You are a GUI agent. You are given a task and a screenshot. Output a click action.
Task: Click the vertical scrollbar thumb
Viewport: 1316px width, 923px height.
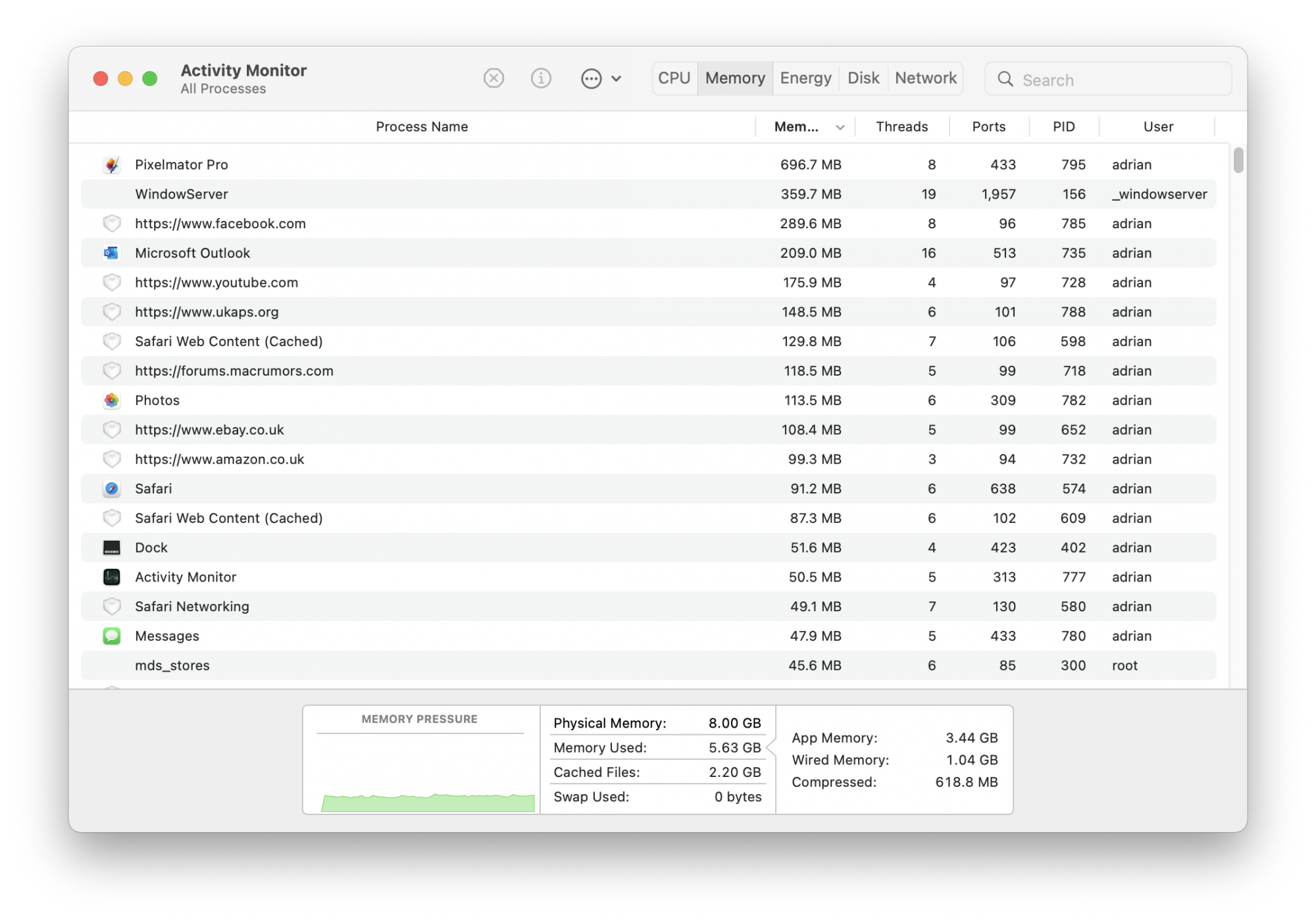pyautogui.click(x=1238, y=160)
